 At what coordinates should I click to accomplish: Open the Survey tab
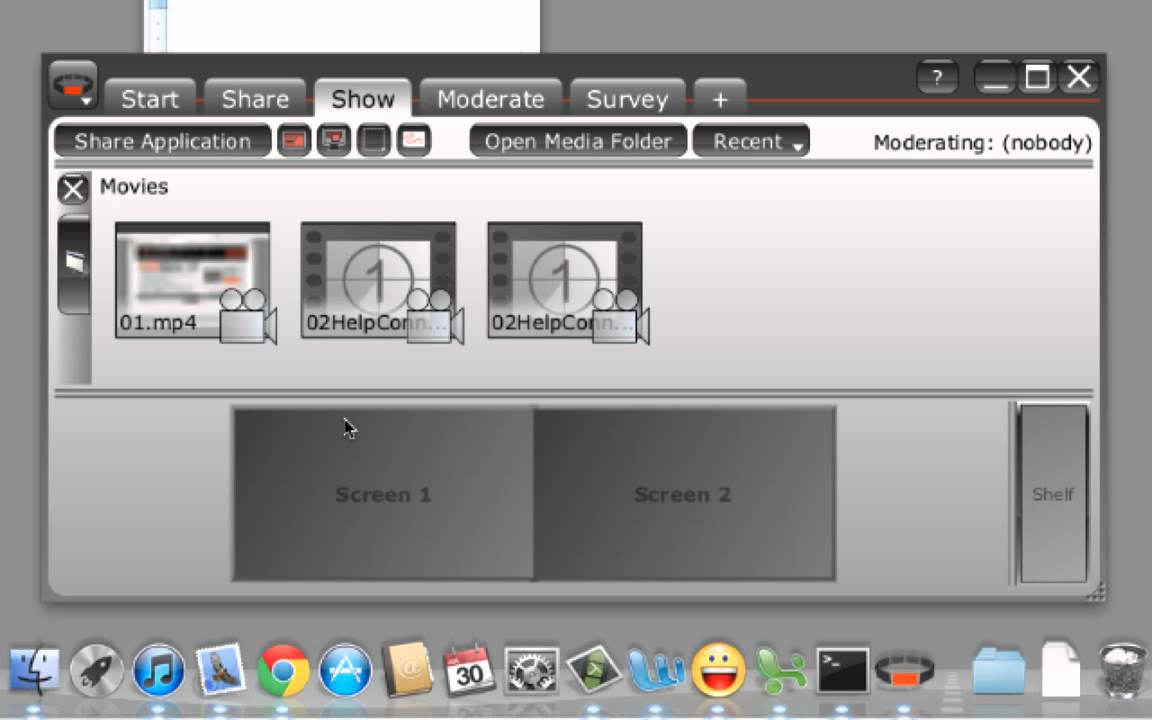click(x=627, y=98)
